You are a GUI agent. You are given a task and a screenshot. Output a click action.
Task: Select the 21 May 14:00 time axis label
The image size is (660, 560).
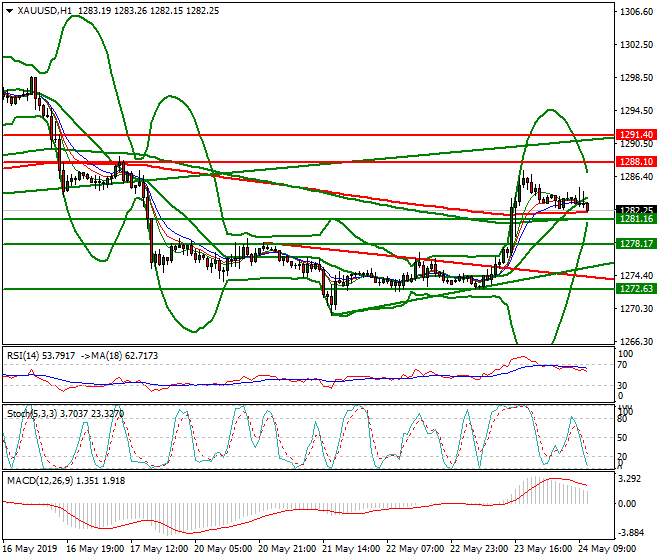[351, 549]
